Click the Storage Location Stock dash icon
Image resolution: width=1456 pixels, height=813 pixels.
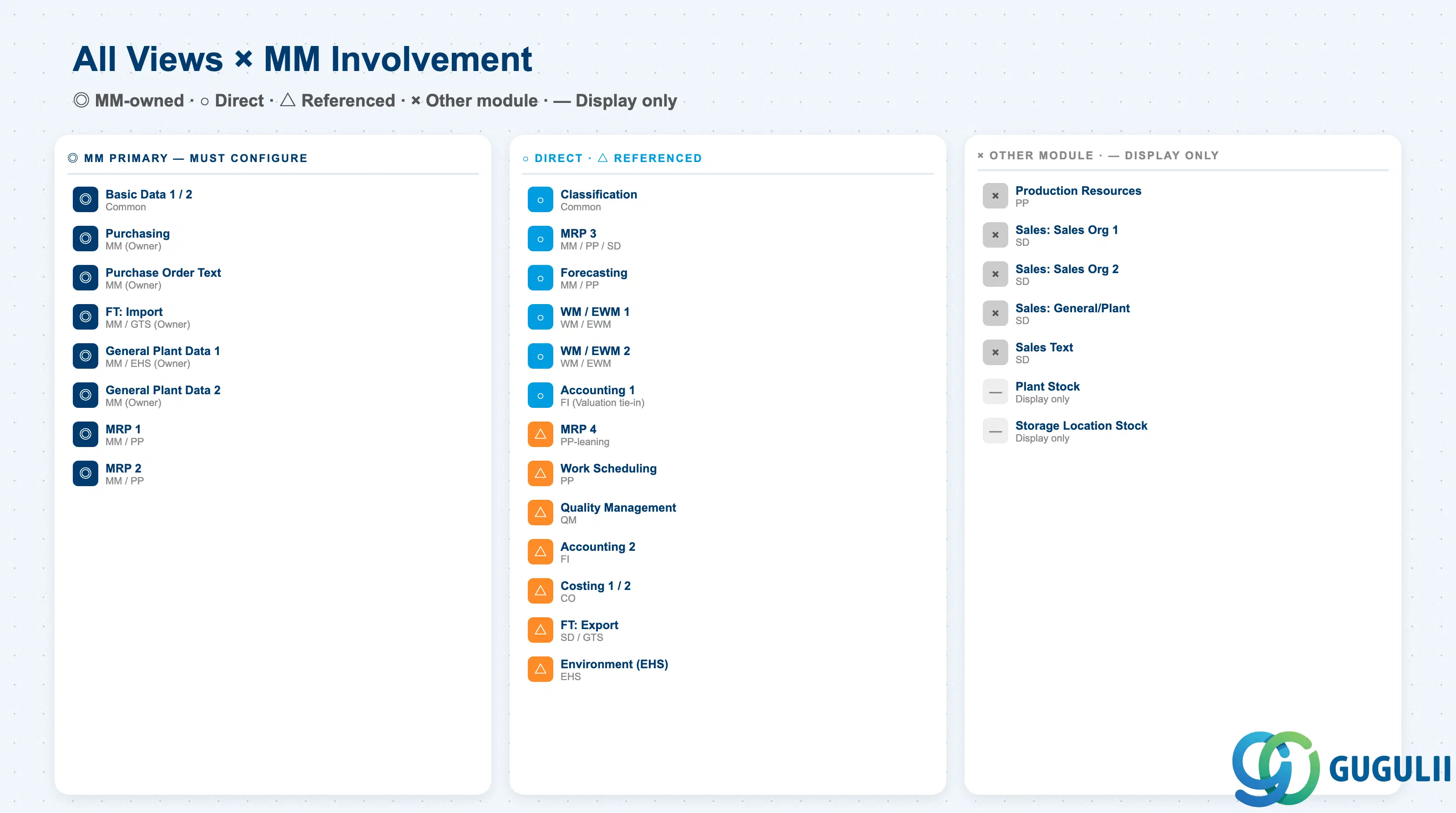click(996, 431)
